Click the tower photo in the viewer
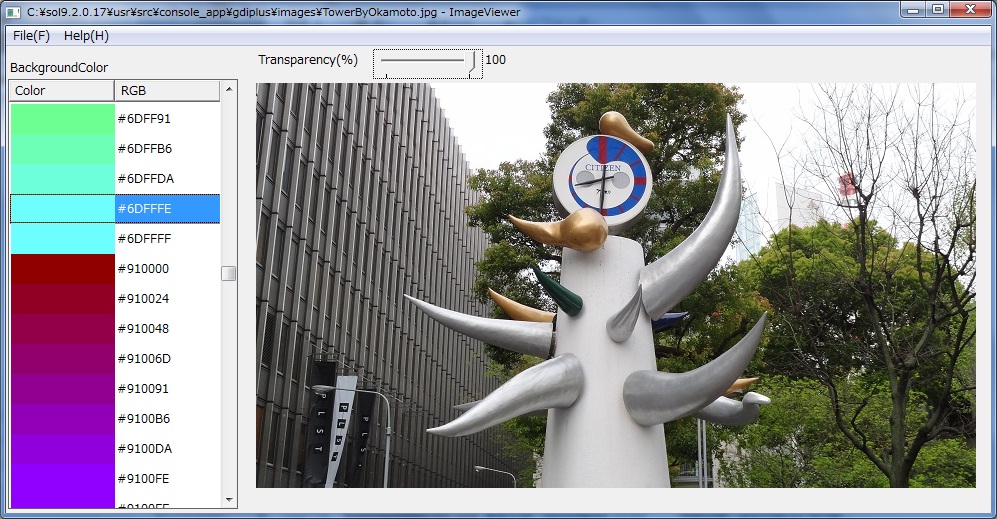 615,286
